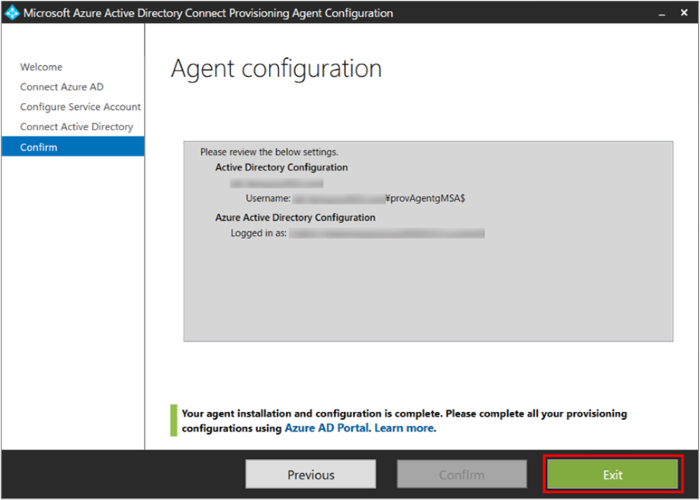The image size is (700, 500).
Task: Follow the Learn more link
Action: (x=404, y=428)
